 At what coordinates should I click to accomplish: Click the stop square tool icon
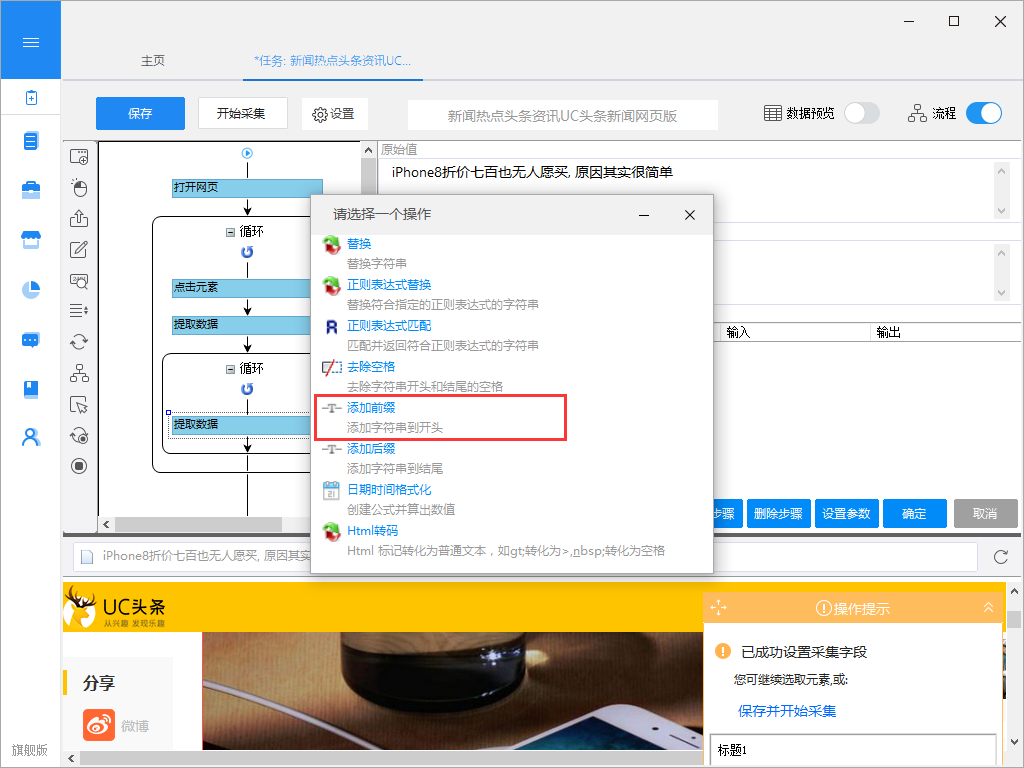(79, 466)
